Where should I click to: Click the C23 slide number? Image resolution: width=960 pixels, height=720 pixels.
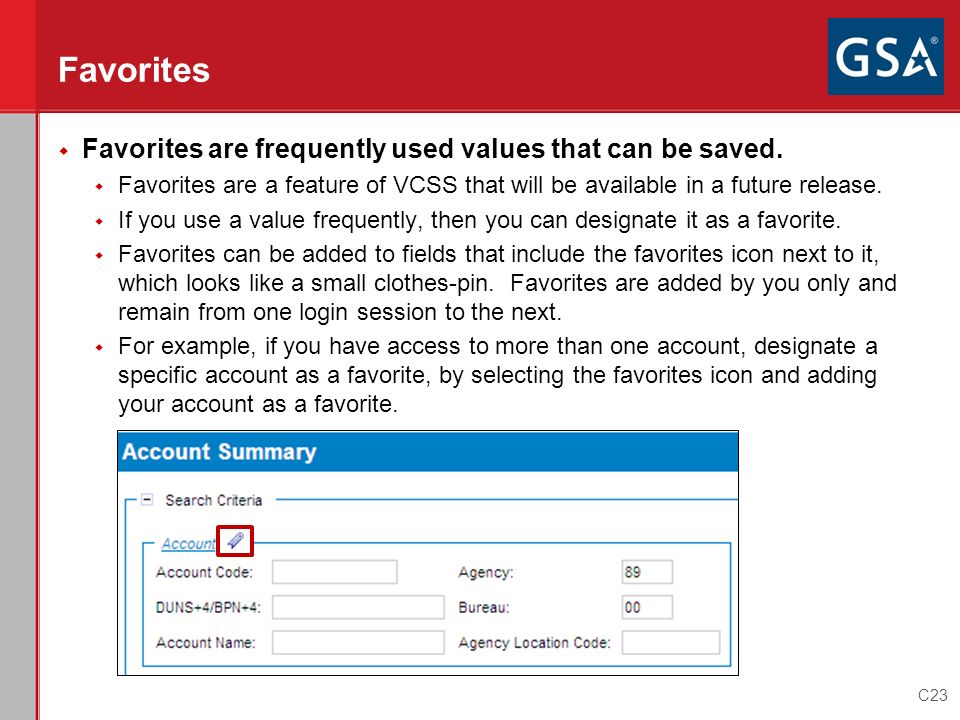click(932, 696)
